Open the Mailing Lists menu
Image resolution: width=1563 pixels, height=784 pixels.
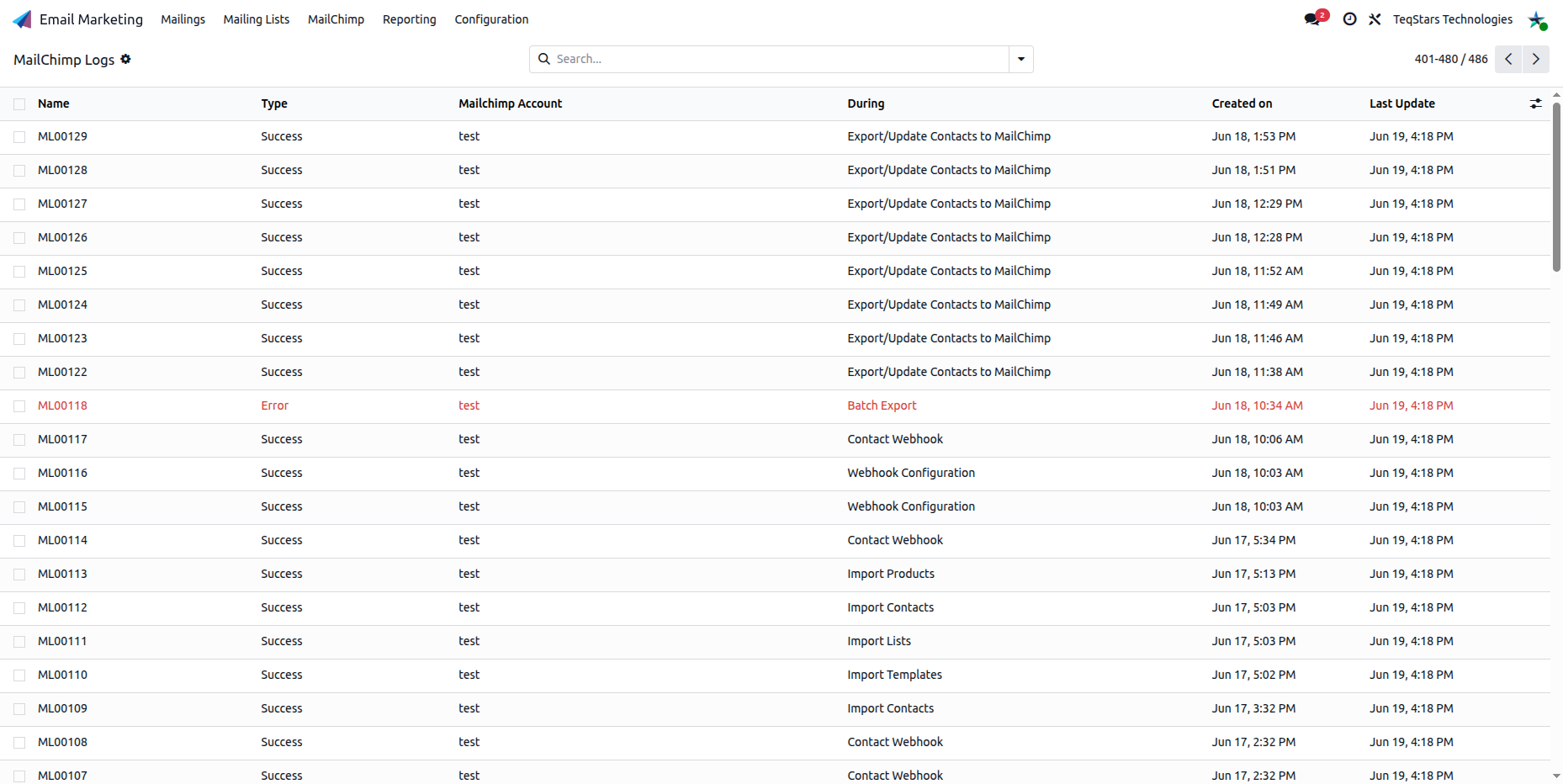pos(257,19)
